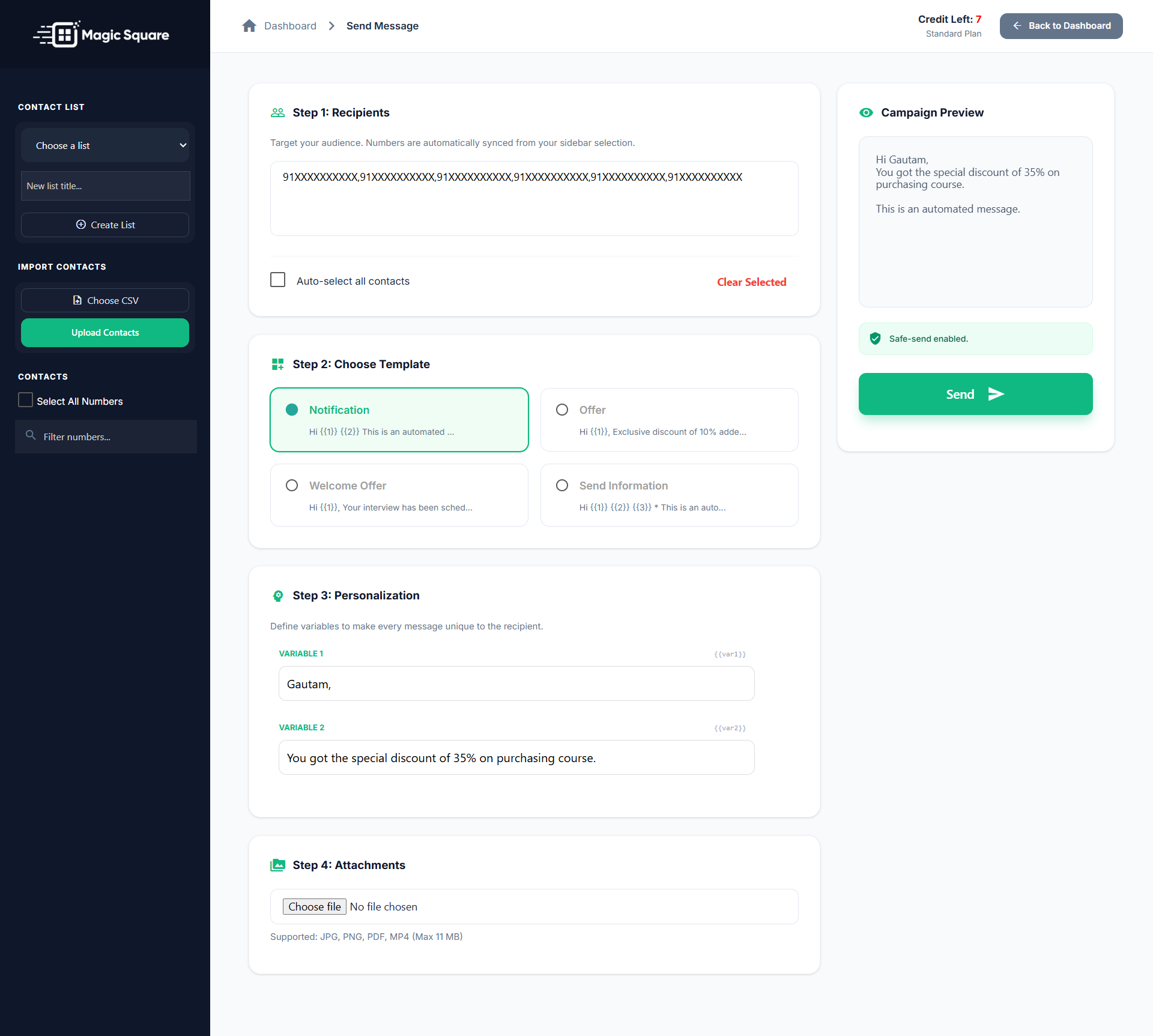This screenshot has width=1153, height=1036.
Task: Click the breadcrumb chevron separator
Action: pos(331,26)
